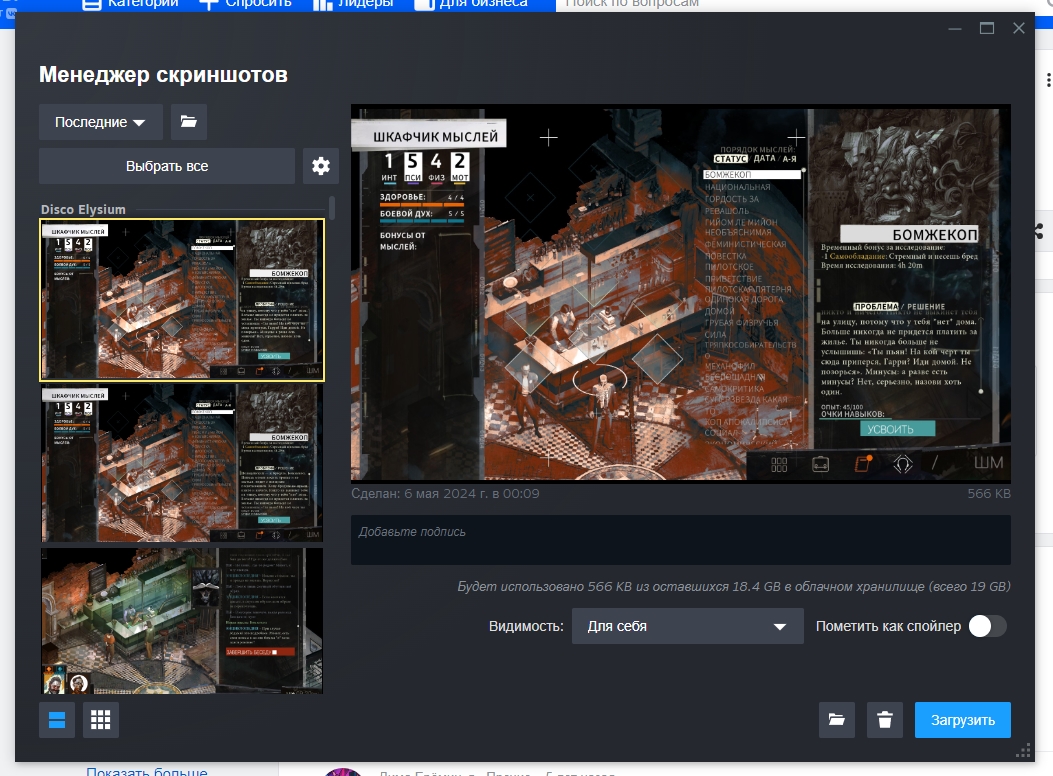Click the Менеджер скриншотов title
This screenshot has height=776, width=1053.
[163, 75]
